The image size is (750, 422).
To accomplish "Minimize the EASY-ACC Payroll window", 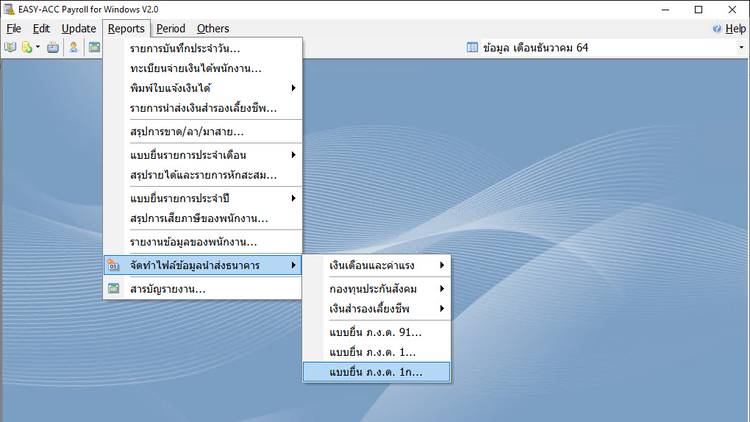I will [x=665, y=10].
